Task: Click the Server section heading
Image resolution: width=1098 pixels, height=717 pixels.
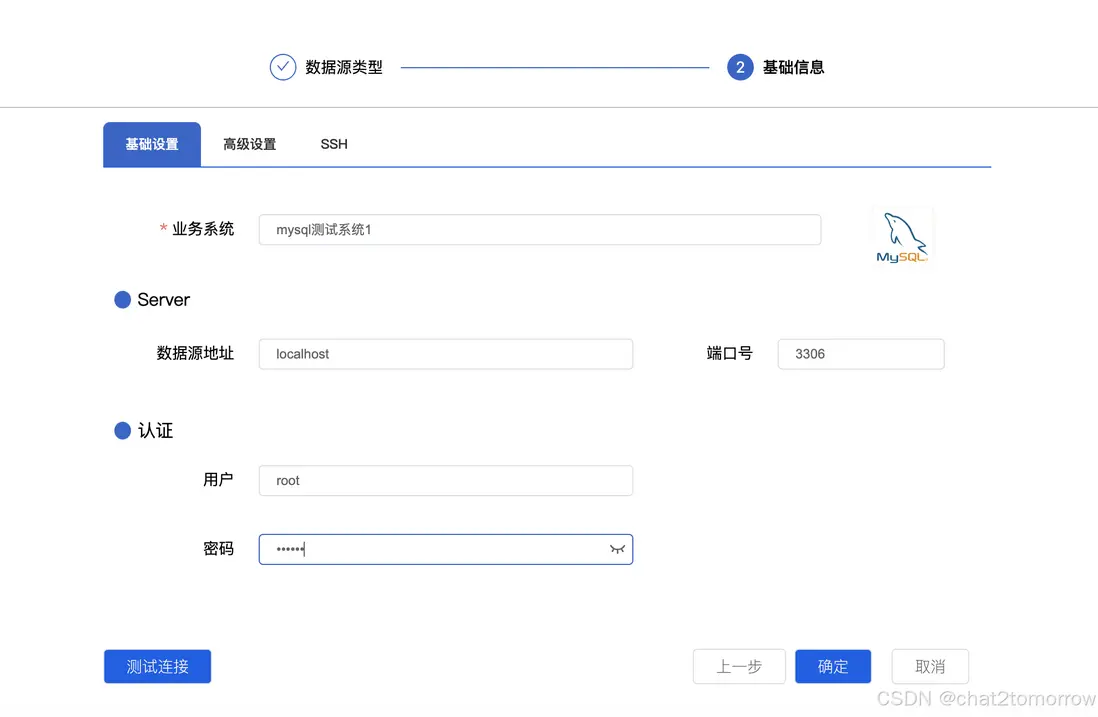Action: [163, 300]
